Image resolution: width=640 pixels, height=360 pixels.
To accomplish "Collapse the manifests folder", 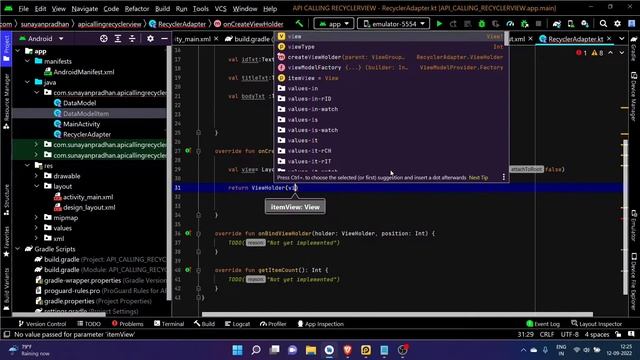I will point(27,61).
